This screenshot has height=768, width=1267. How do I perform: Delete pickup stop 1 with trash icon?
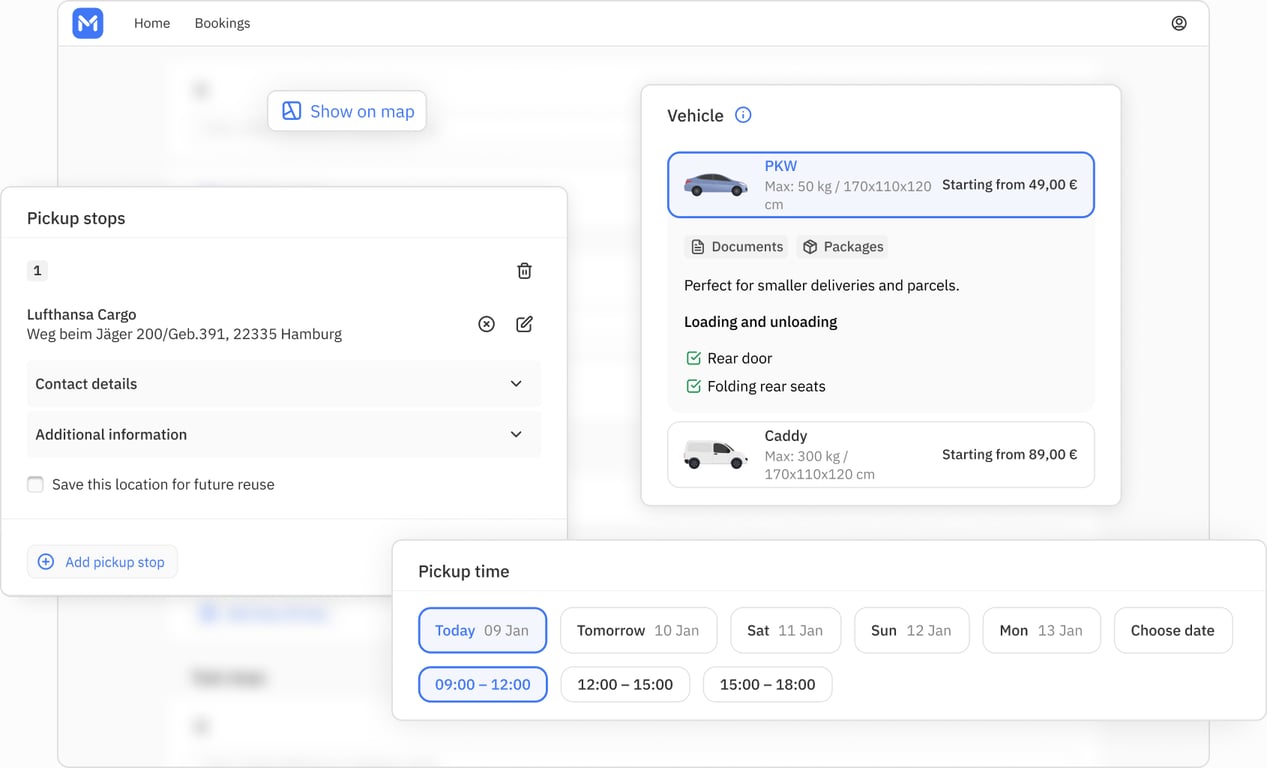point(524,271)
